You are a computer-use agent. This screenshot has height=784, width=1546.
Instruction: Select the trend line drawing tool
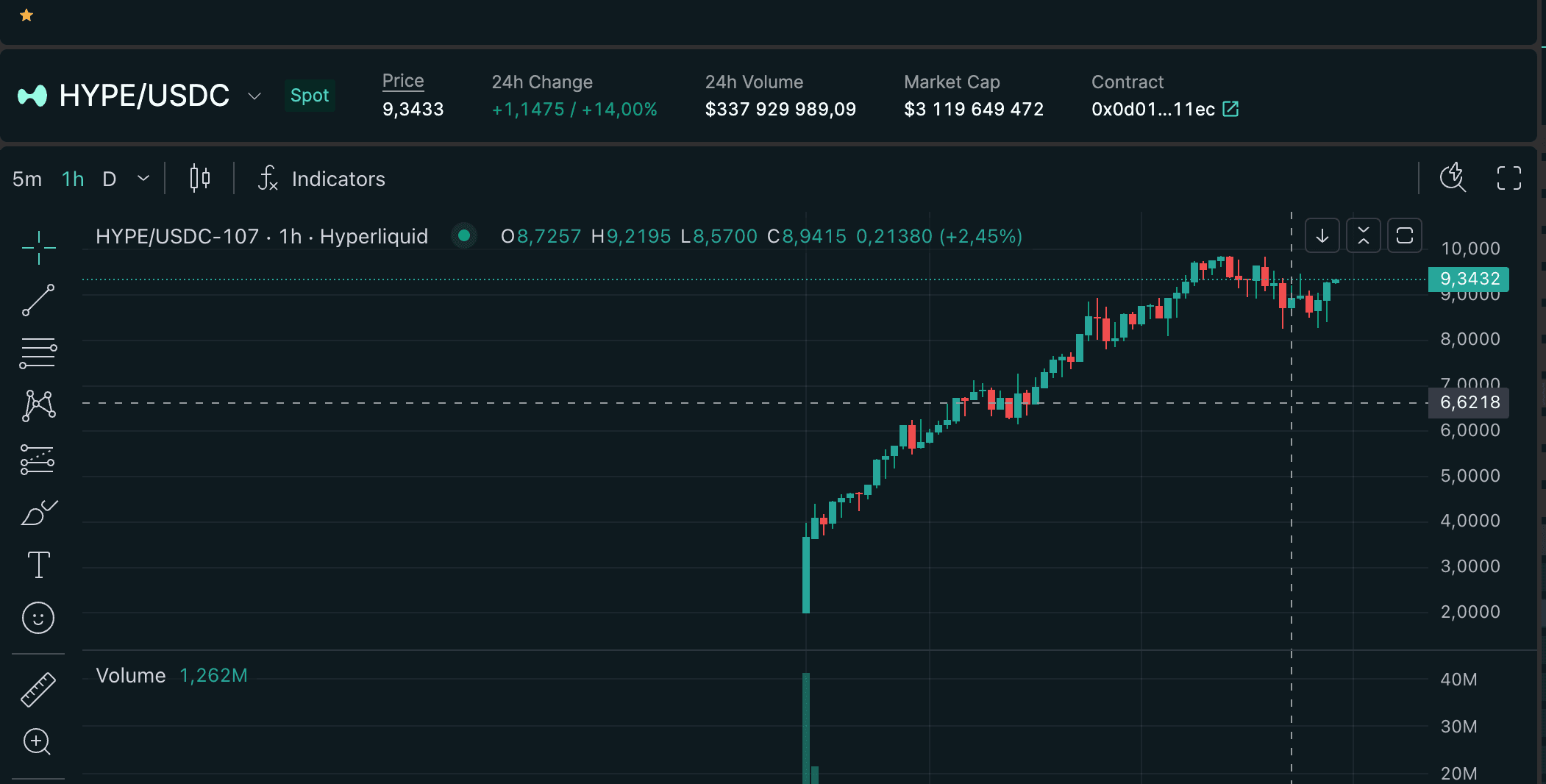pyautogui.click(x=38, y=300)
